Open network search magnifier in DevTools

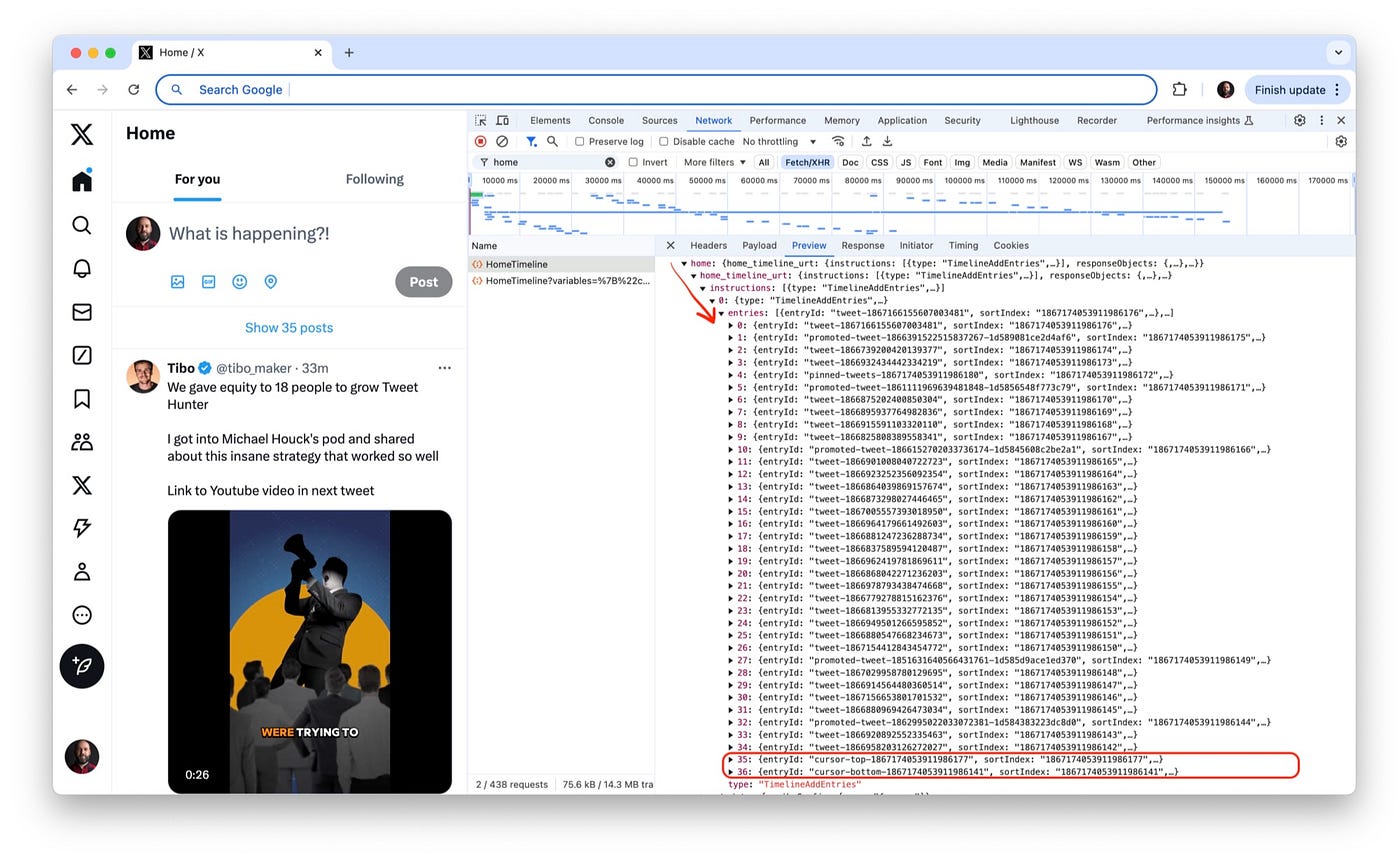click(552, 141)
